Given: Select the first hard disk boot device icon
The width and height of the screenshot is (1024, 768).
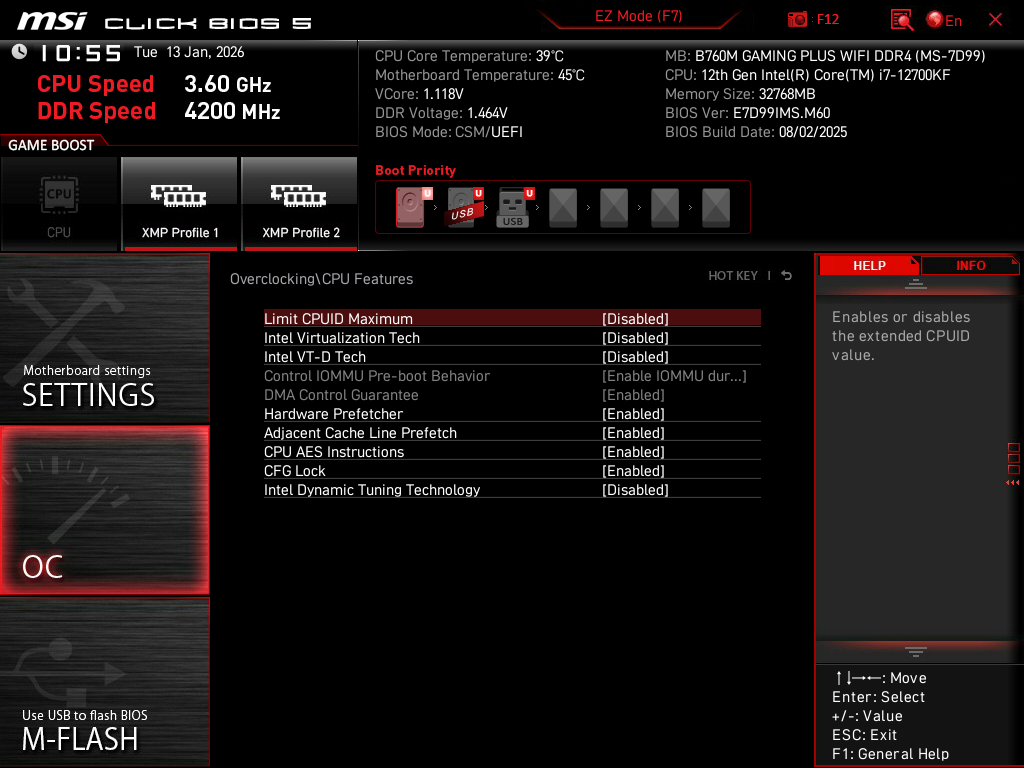Looking at the screenshot, I should coord(411,207).
